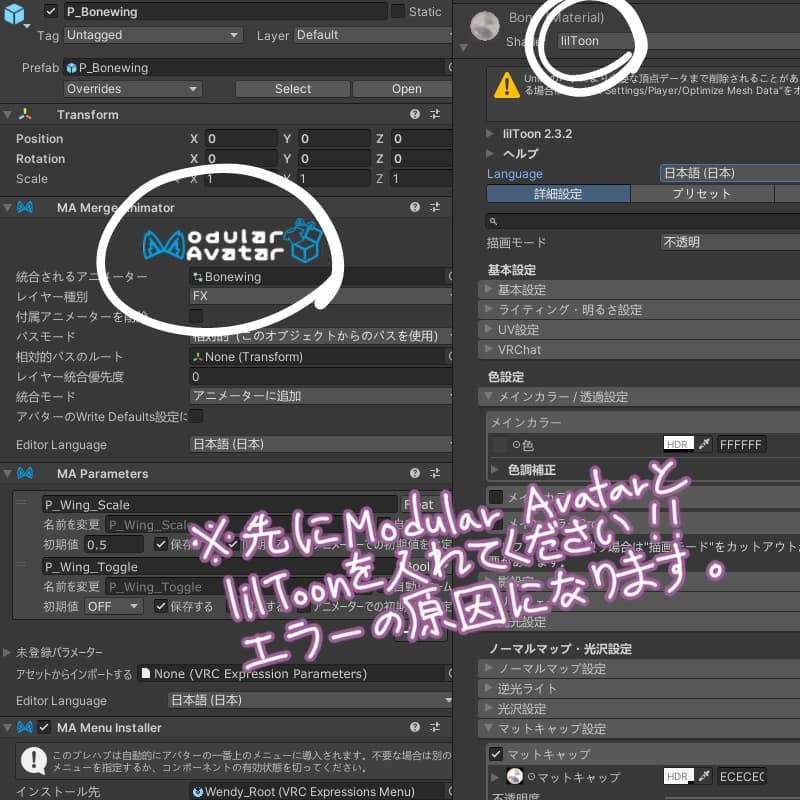800x800 pixels.
Task: Open MA Menu Installer presets icon
Action: pyautogui.click(x=435, y=727)
